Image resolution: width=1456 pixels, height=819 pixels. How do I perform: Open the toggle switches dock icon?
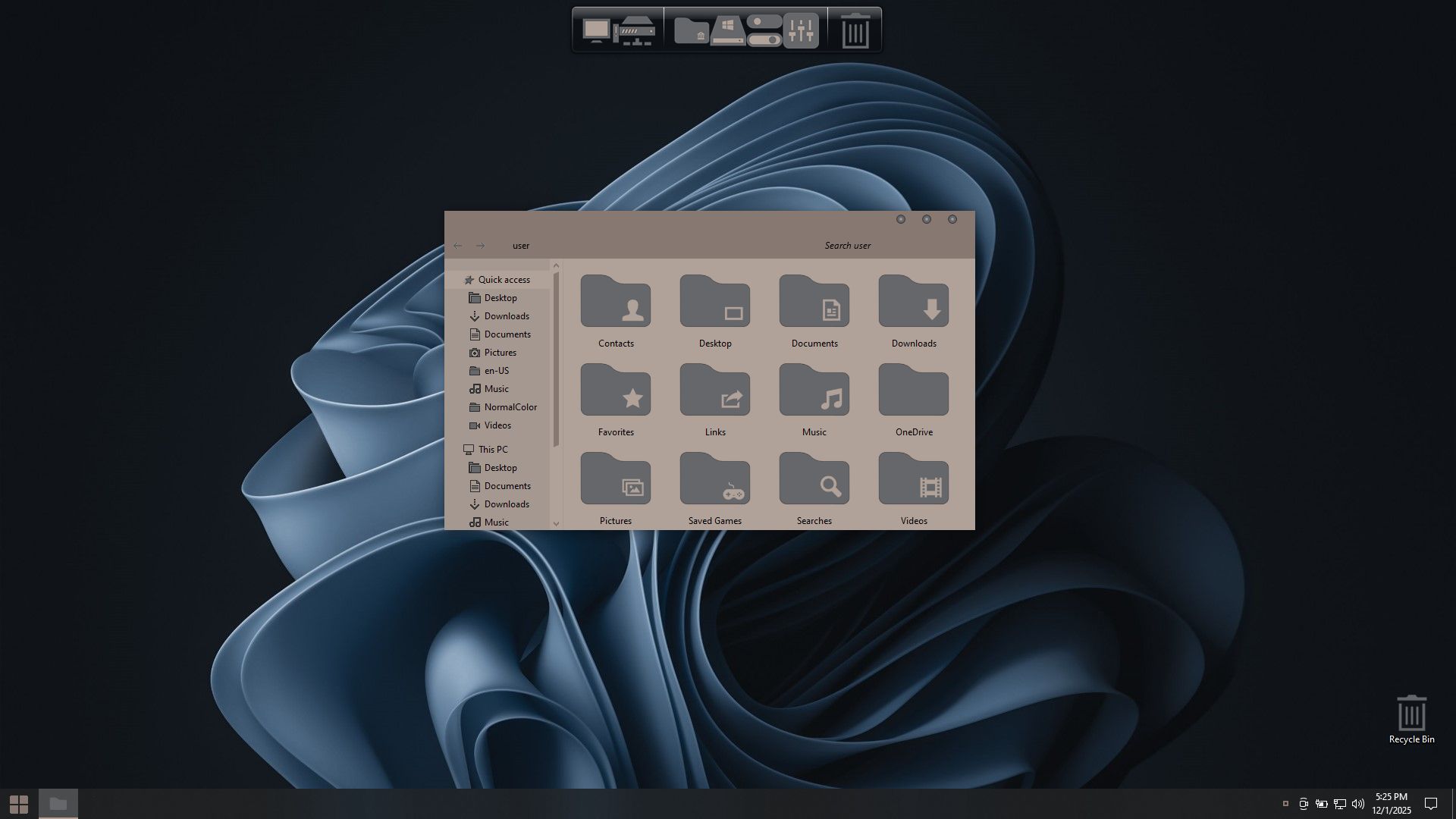764,30
